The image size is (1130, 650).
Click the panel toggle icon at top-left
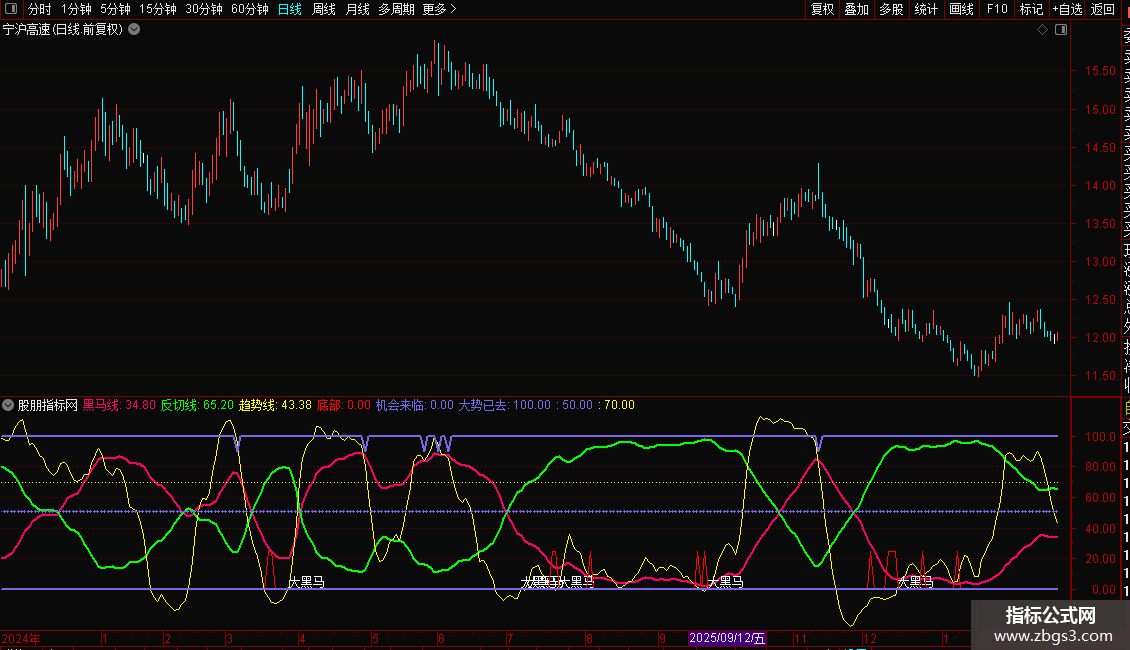(11, 10)
